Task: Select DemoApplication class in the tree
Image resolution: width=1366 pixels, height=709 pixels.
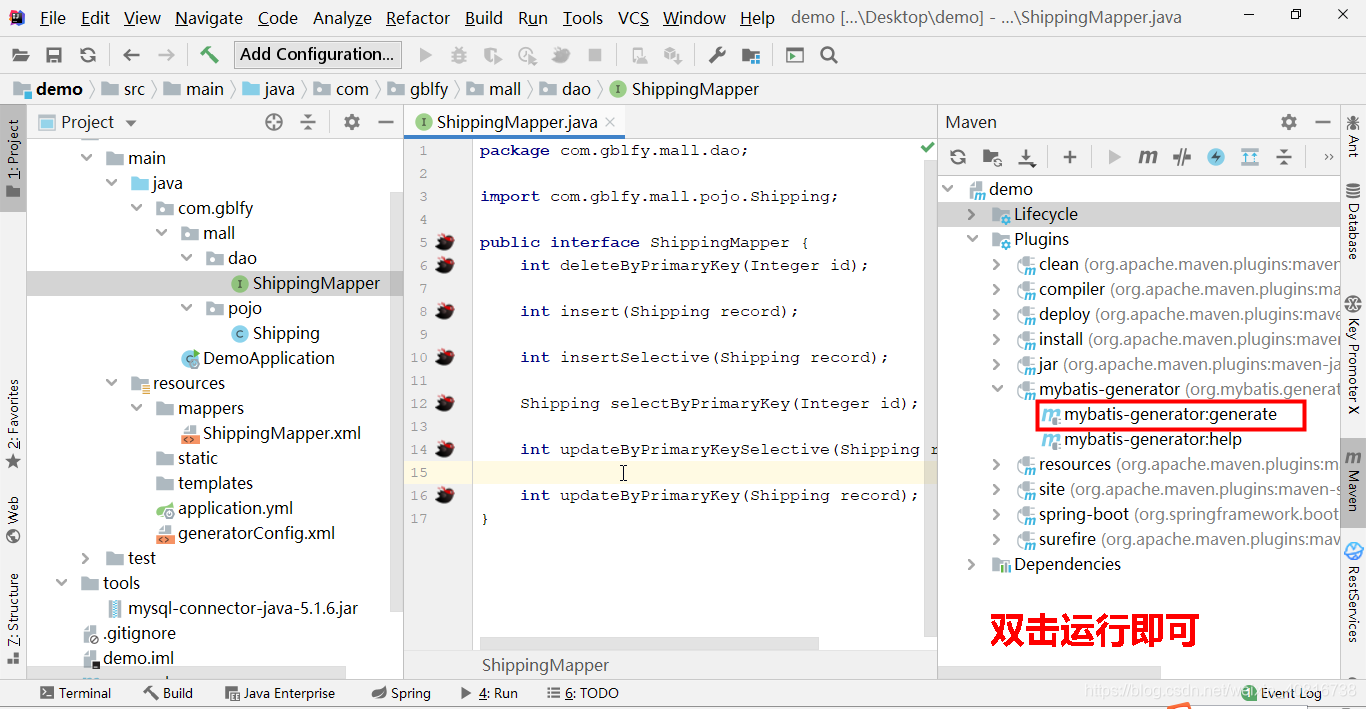Action: click(x=269, y=358)
